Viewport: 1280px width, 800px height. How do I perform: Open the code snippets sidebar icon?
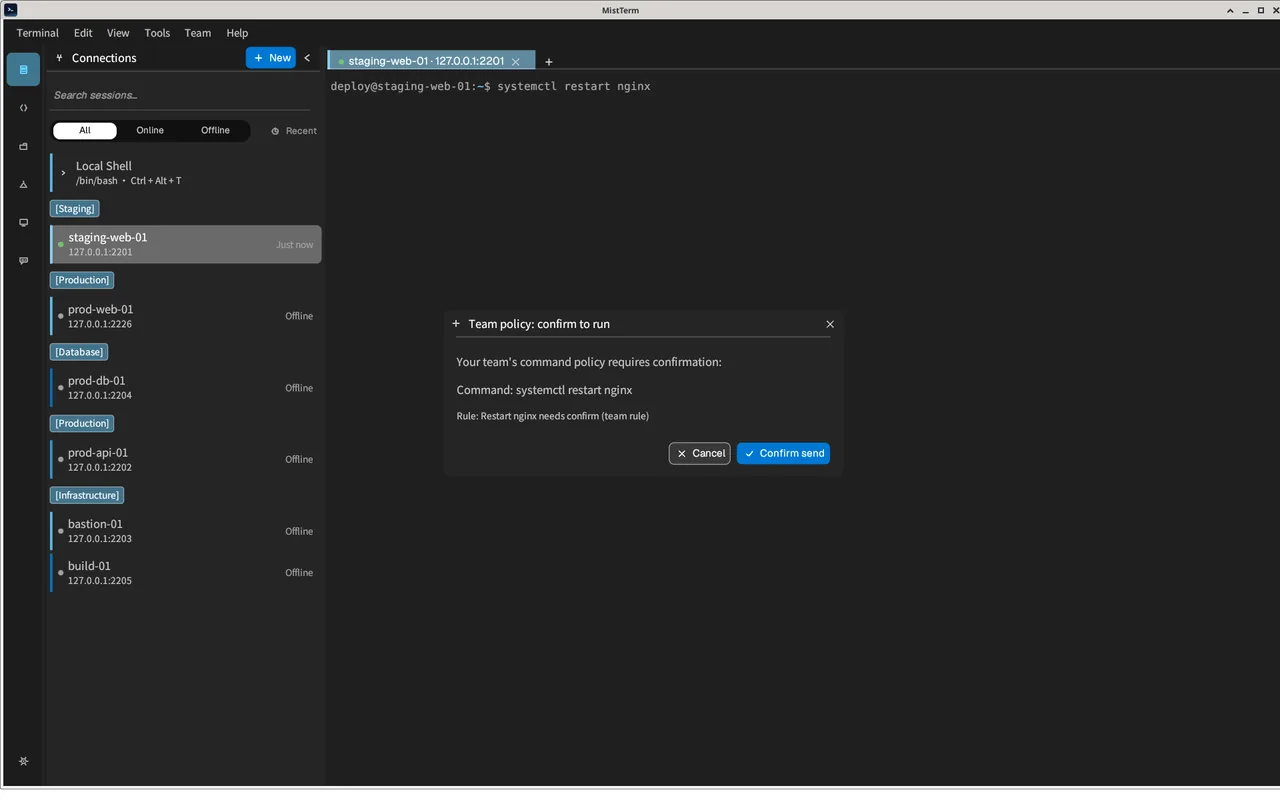(23, 108)
